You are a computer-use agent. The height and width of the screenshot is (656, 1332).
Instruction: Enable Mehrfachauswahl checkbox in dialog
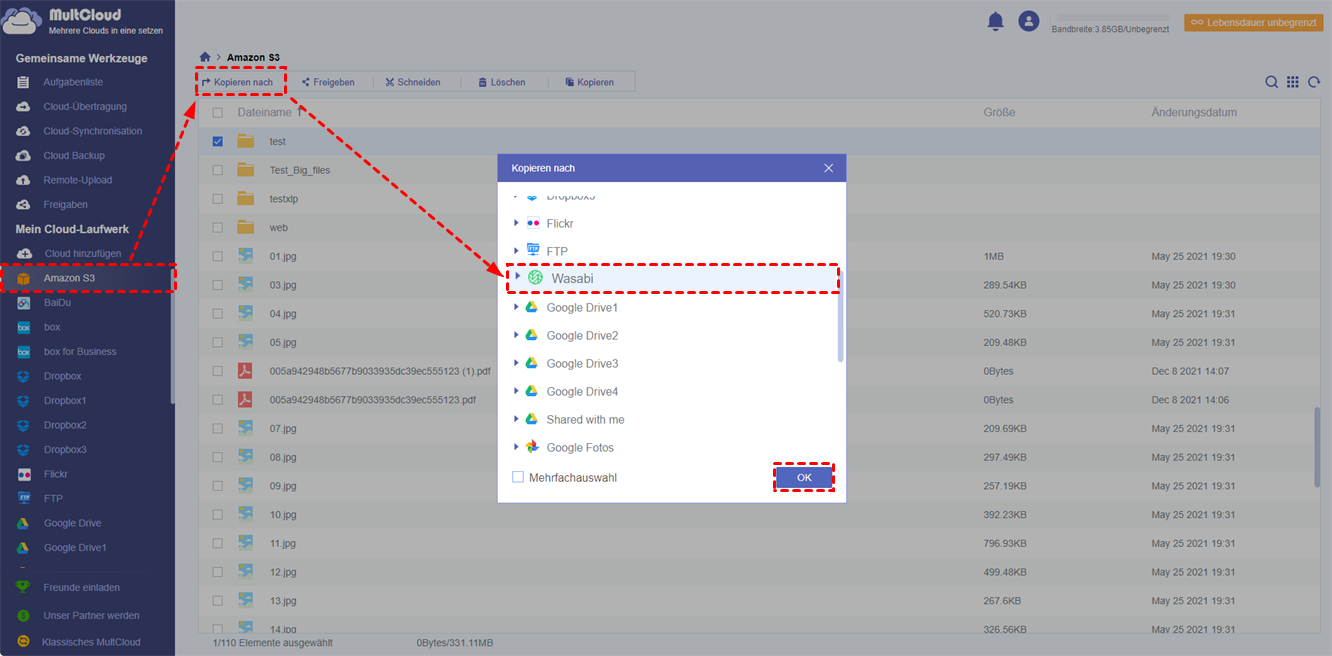[518, 477]
